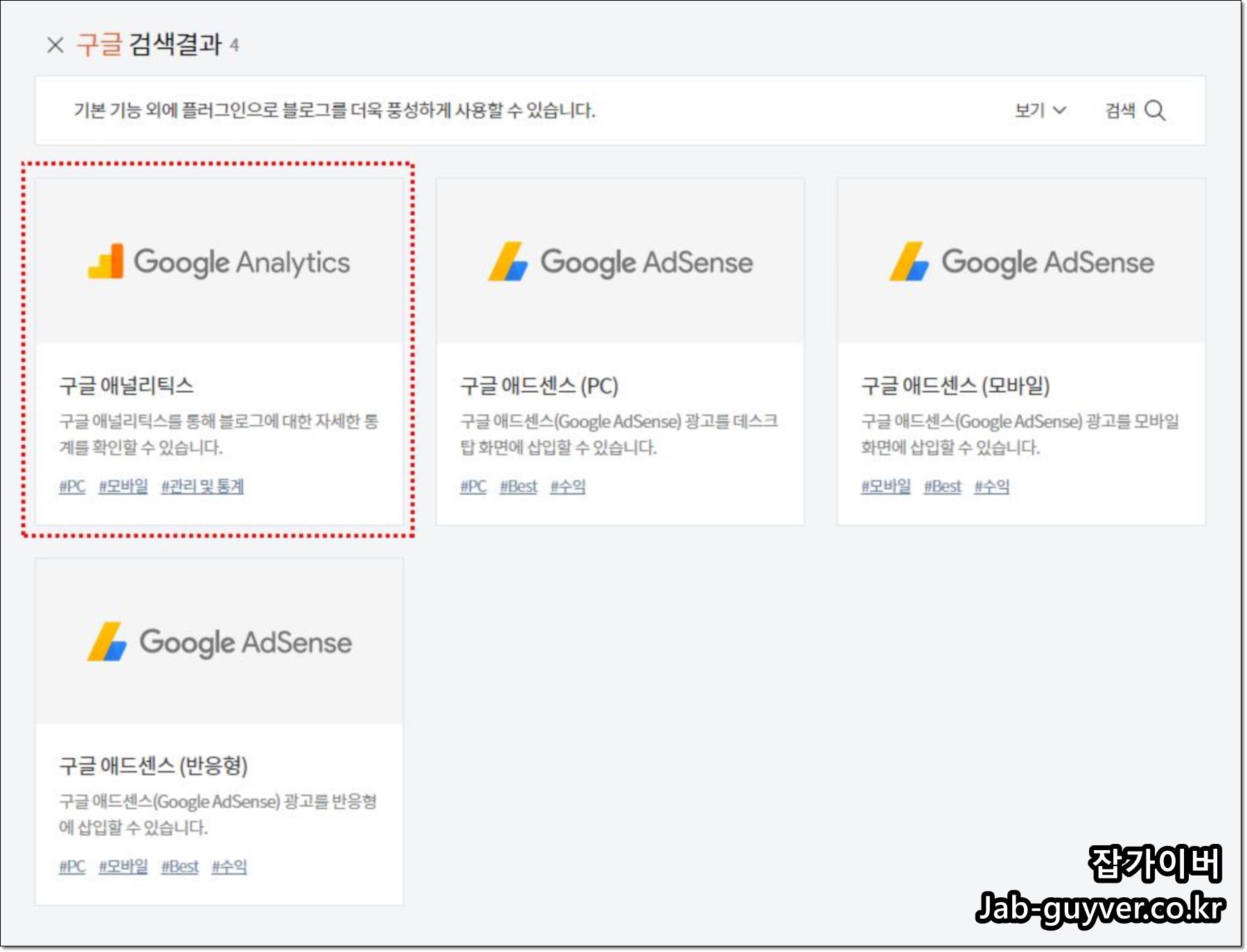1247x952 pixels.
Task: Click the 구글 애널리틱스 description text
Action: [x=219, y=434]
